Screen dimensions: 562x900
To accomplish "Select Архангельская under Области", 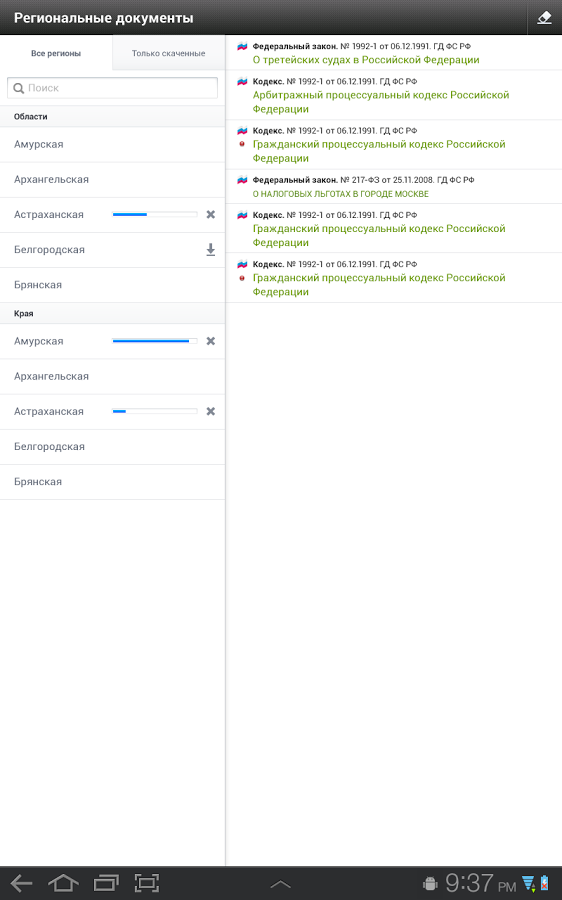I will coord(113,180).
